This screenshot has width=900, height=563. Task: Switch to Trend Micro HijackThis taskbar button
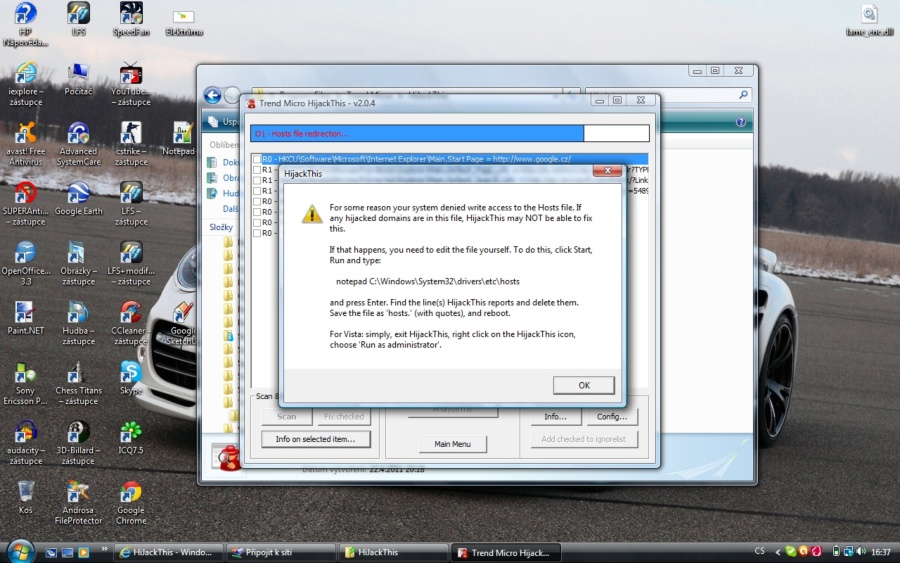point(505,553)
